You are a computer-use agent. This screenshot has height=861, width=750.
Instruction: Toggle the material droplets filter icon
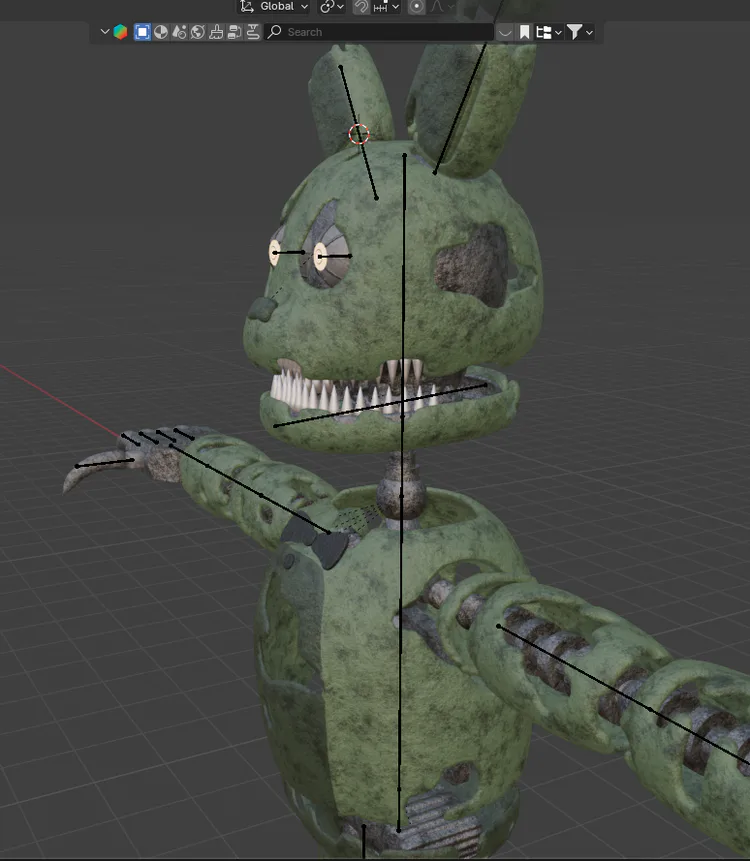(180, 32)
